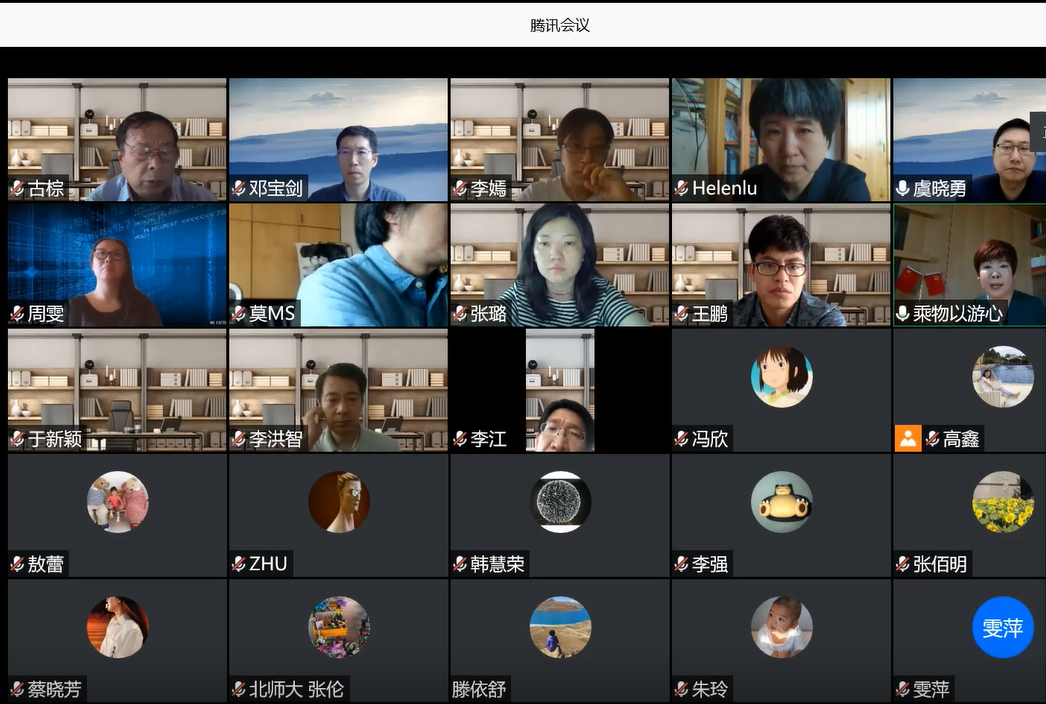1046x704 pixels.
Task: Click the name label 蔡晓芳
Action: [55, 689]
